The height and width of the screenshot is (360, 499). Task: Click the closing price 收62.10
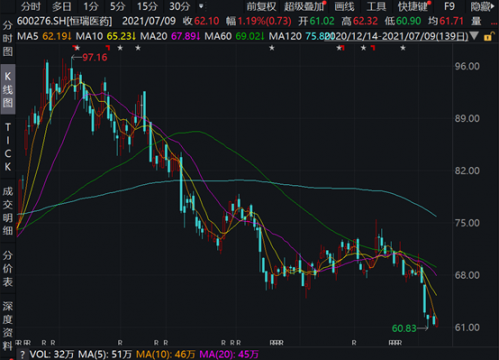click(x=201, y=21)
